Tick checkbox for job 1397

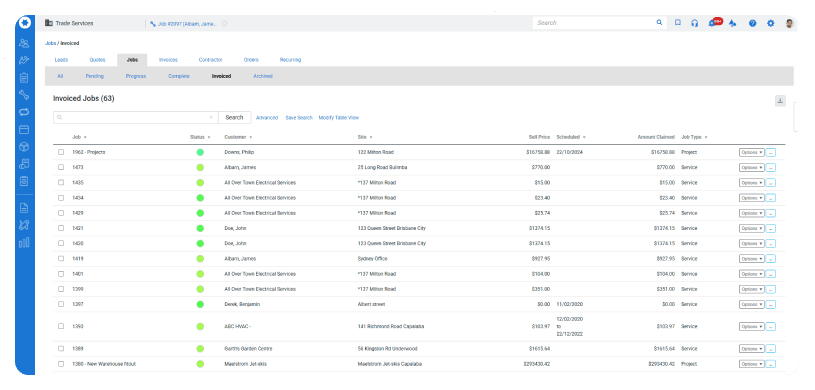(x=61, y=304)
